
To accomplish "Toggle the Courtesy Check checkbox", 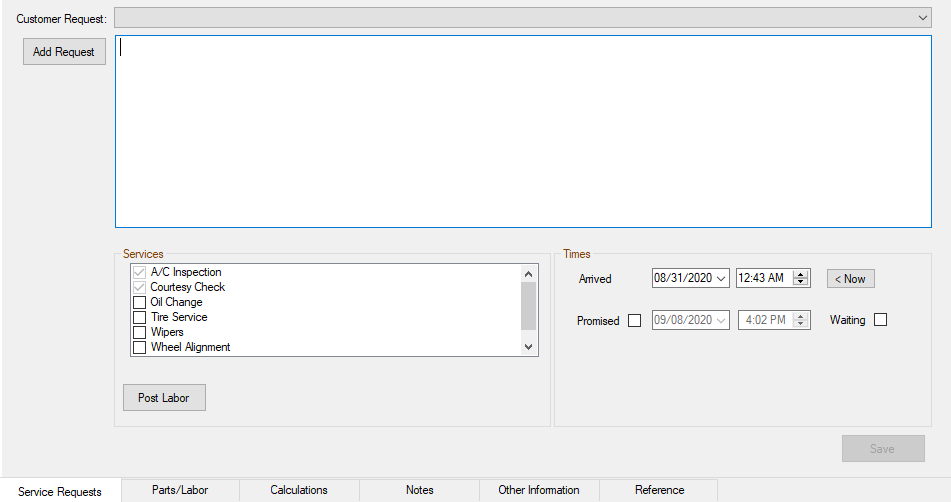I will tap(139, 287).
